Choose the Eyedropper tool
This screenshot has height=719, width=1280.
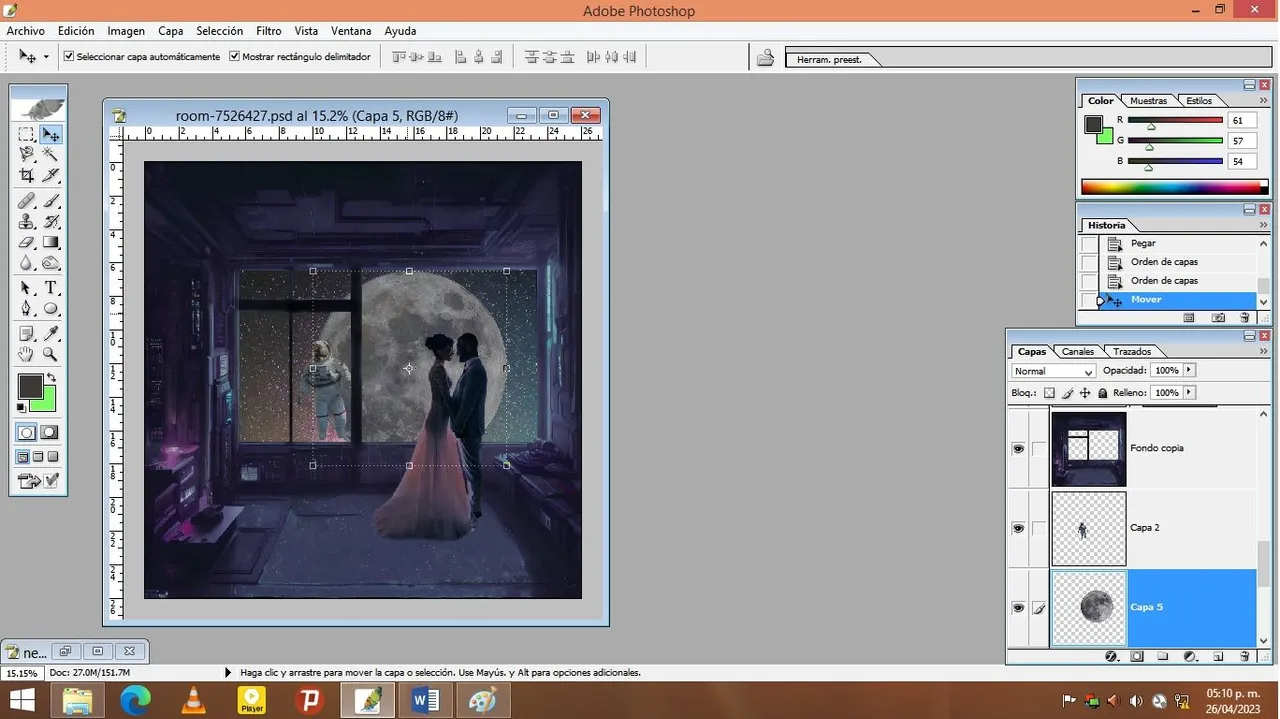point(50,333)
